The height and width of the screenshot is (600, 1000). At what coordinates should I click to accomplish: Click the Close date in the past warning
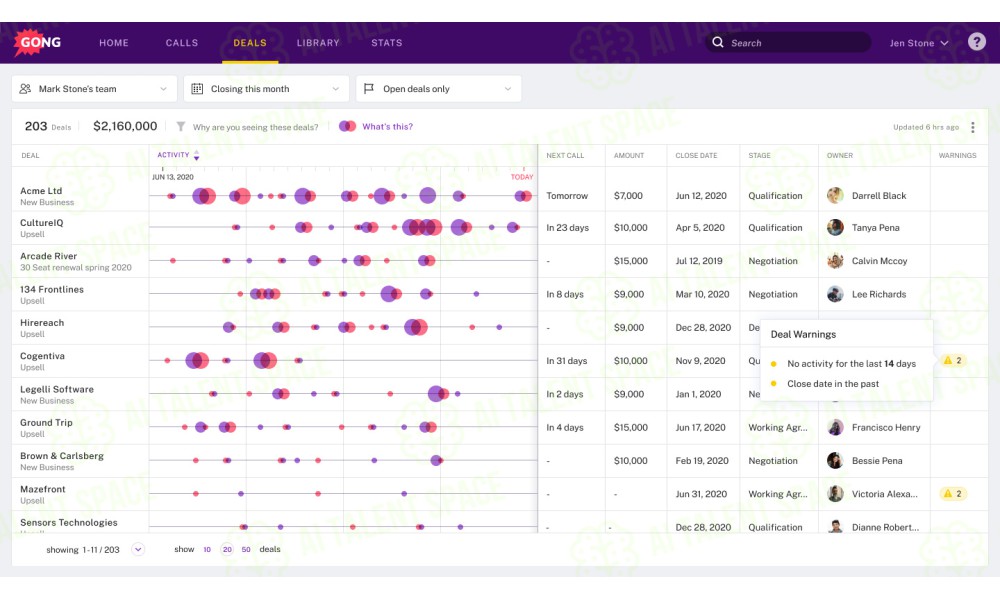coord(833,383)
